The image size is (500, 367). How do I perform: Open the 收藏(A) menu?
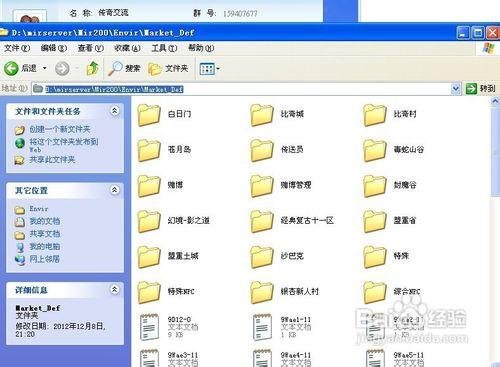pos(127,48)
